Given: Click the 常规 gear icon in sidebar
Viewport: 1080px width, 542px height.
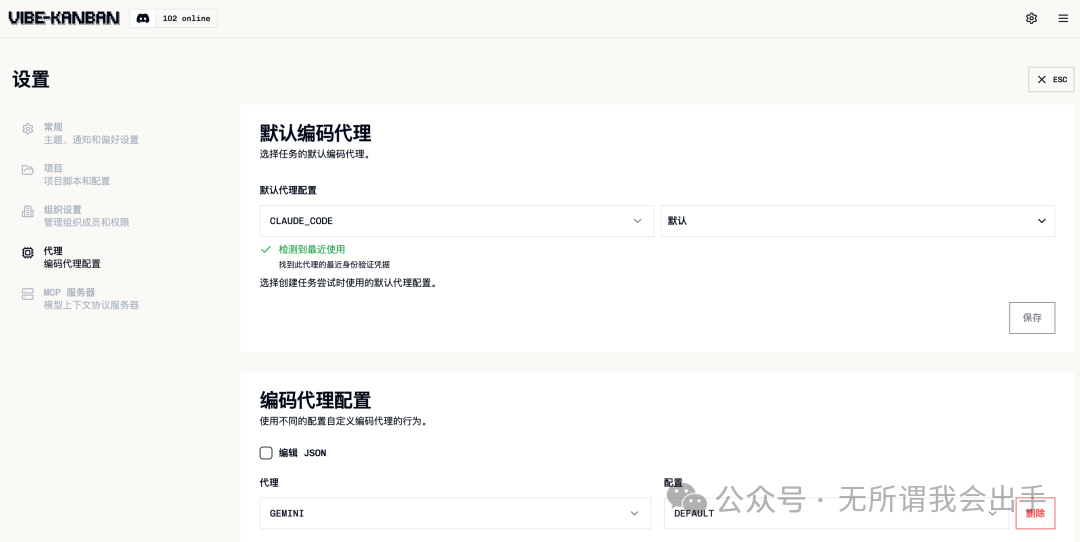Looking at the screenshot, I should pos(28,129).
